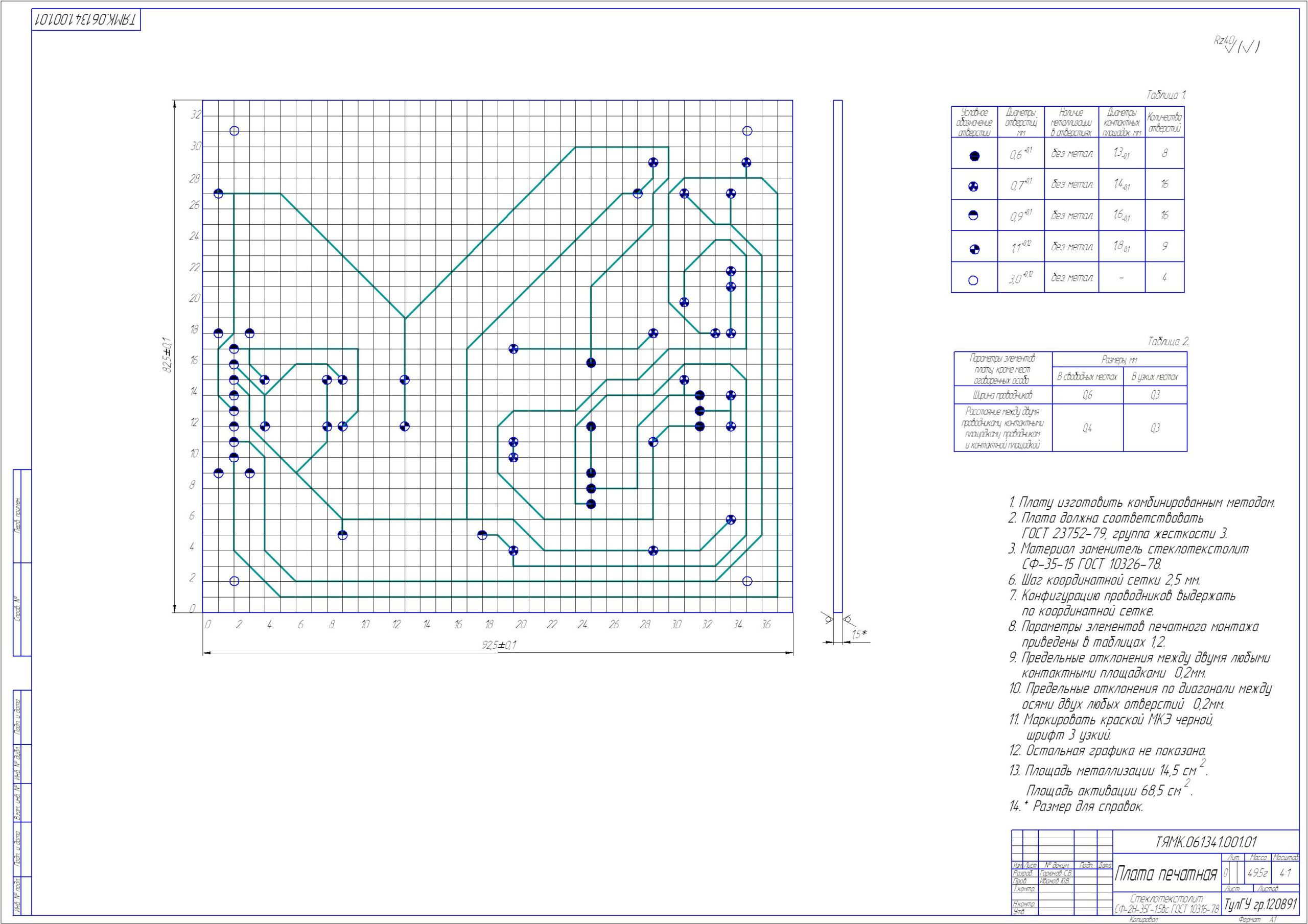
Task: Click the 'Разраб.' row label
Action: [1024, 873]
